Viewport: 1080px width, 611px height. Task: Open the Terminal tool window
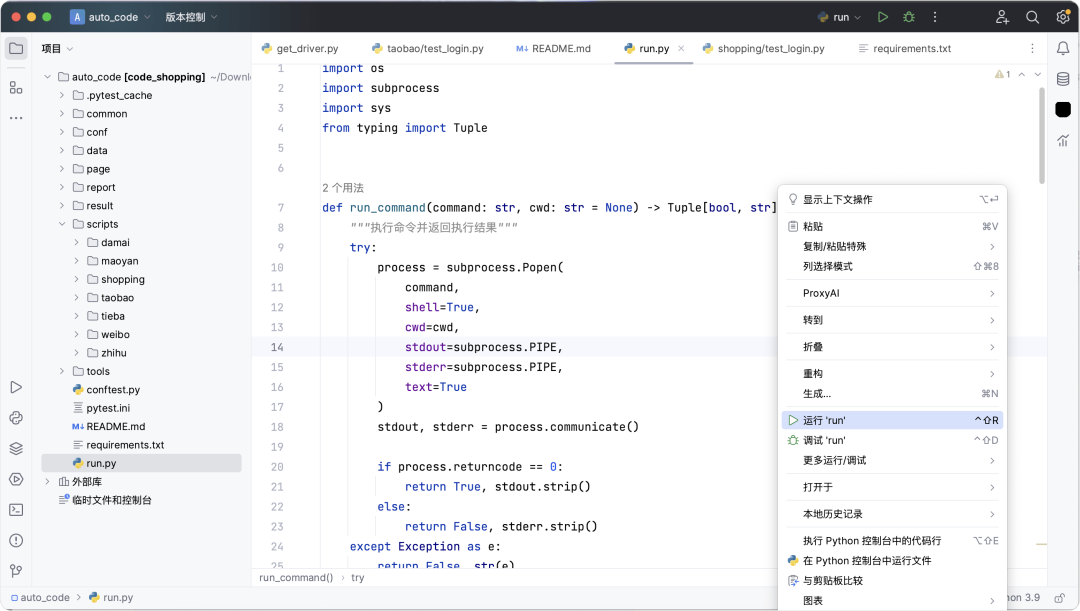[x=16, y=510]
